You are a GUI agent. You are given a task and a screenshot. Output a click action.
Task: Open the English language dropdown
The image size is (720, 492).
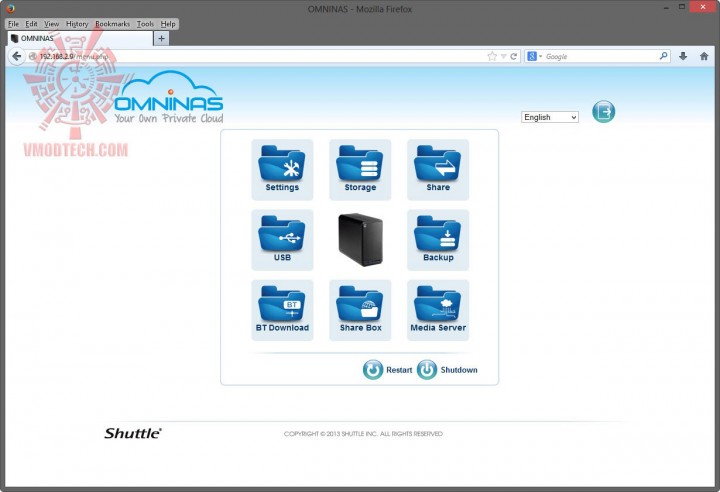[x=550, y=117]
